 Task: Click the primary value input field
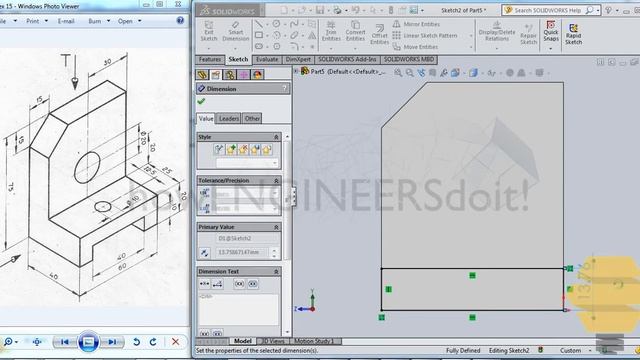pos(242,252)
